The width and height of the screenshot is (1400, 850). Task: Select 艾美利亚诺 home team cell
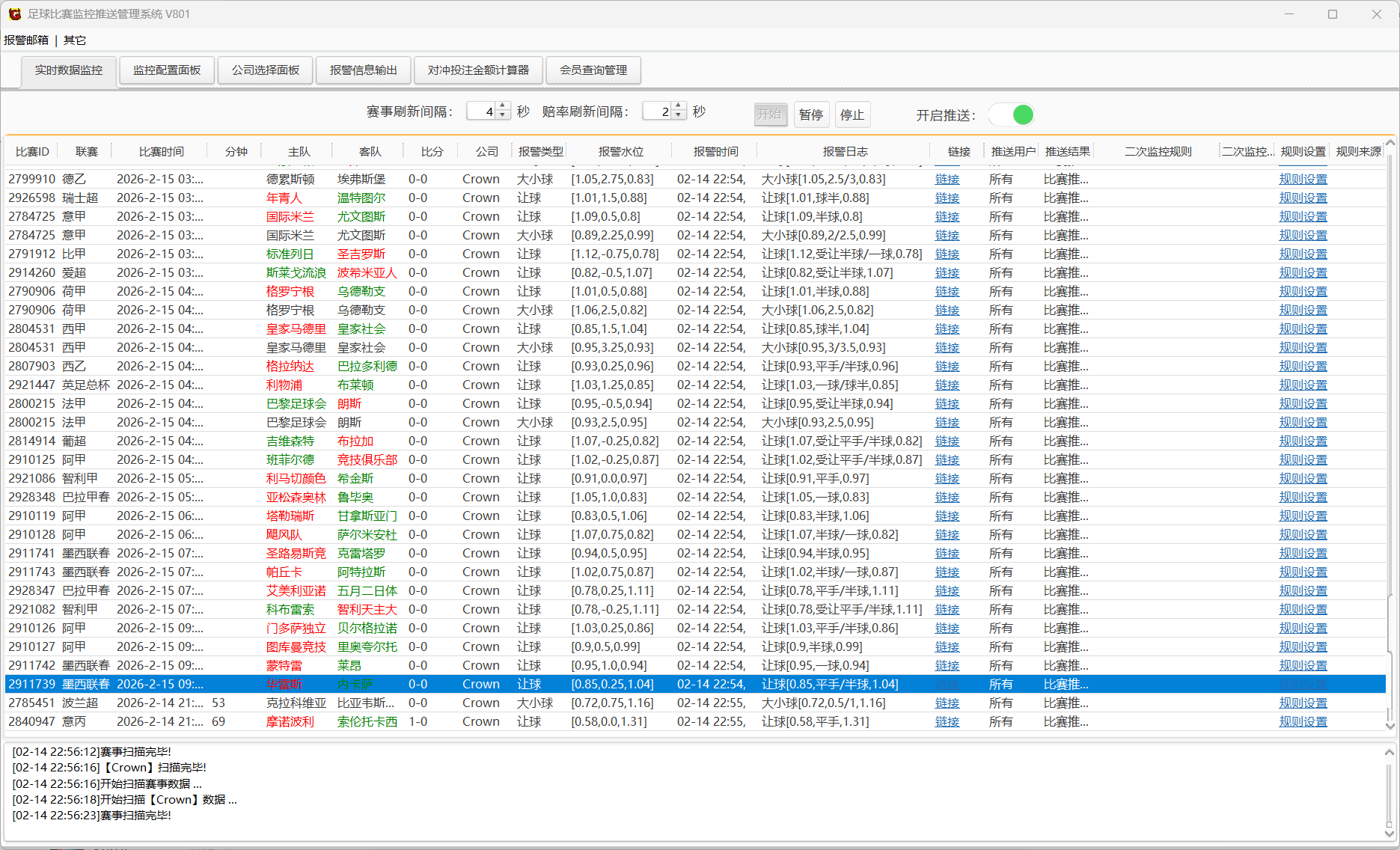point(296,591)
